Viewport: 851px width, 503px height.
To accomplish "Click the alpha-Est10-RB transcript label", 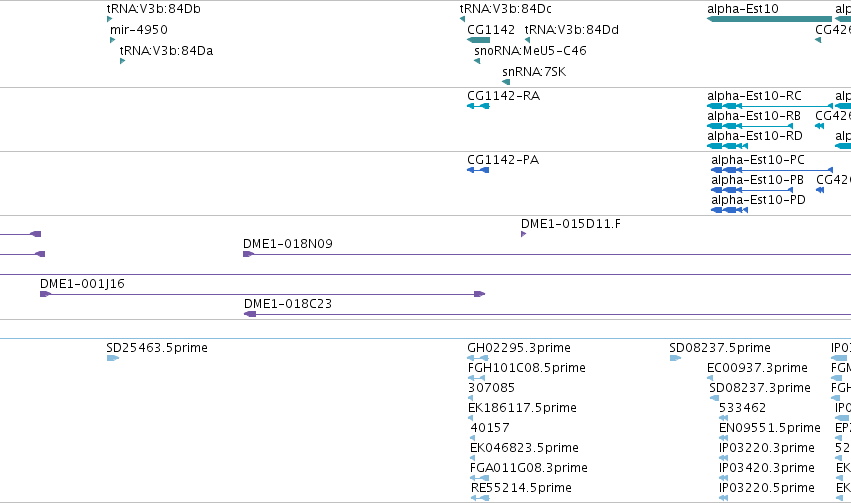I will (754, 116).
